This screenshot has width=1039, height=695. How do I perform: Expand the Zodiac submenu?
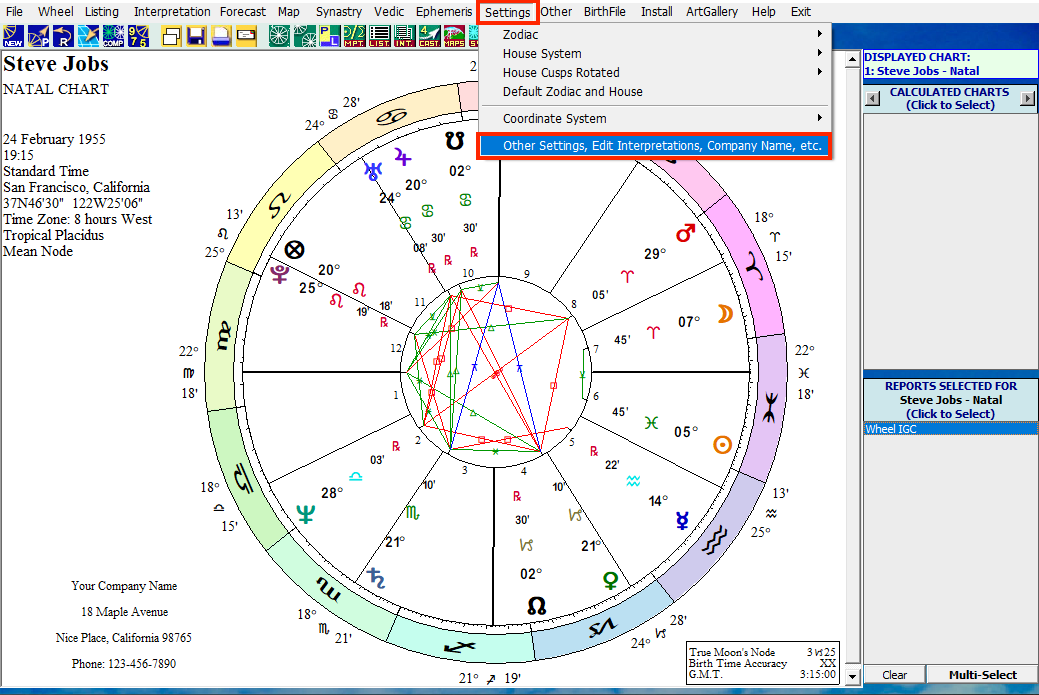click(x=655, y=34)
